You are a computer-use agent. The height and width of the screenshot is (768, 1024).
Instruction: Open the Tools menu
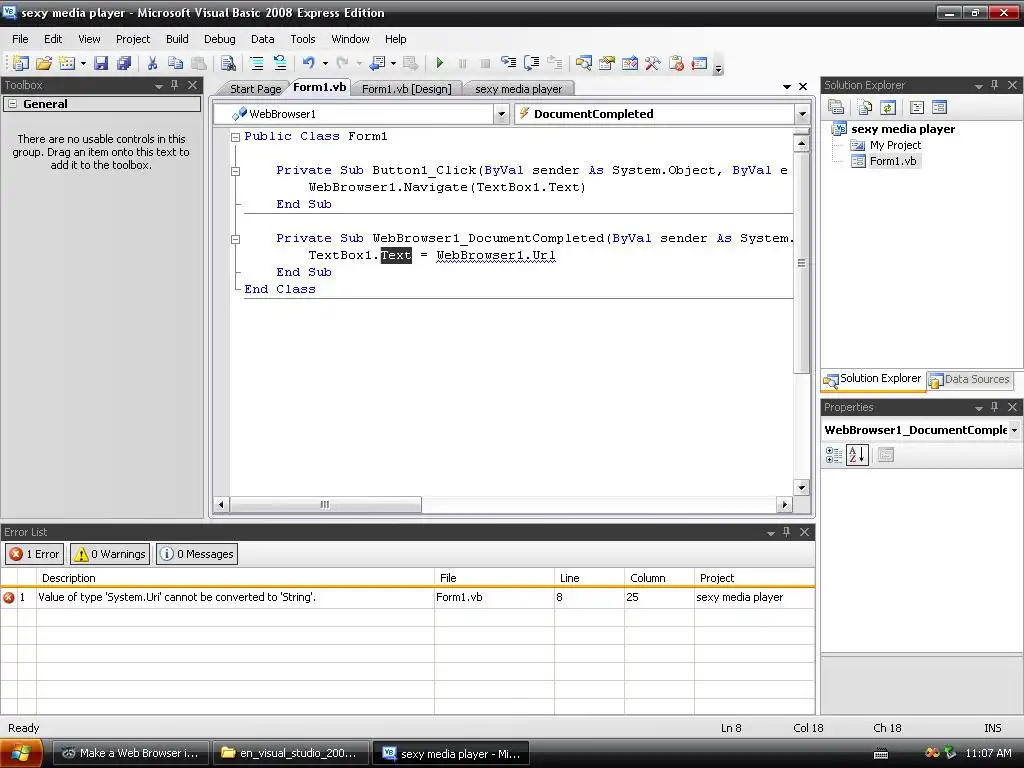coord(302,39)
